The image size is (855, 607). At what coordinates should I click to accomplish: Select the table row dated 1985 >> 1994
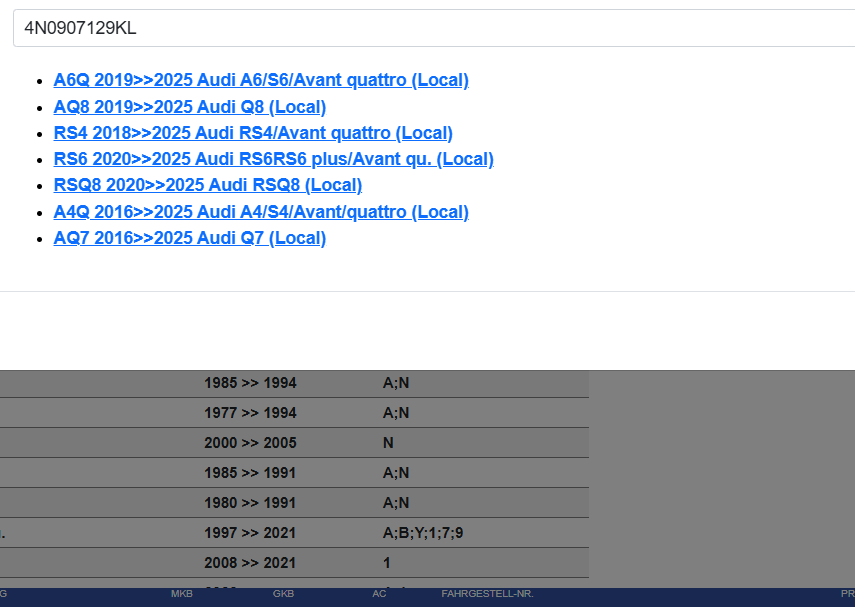[x=250, y=383]
